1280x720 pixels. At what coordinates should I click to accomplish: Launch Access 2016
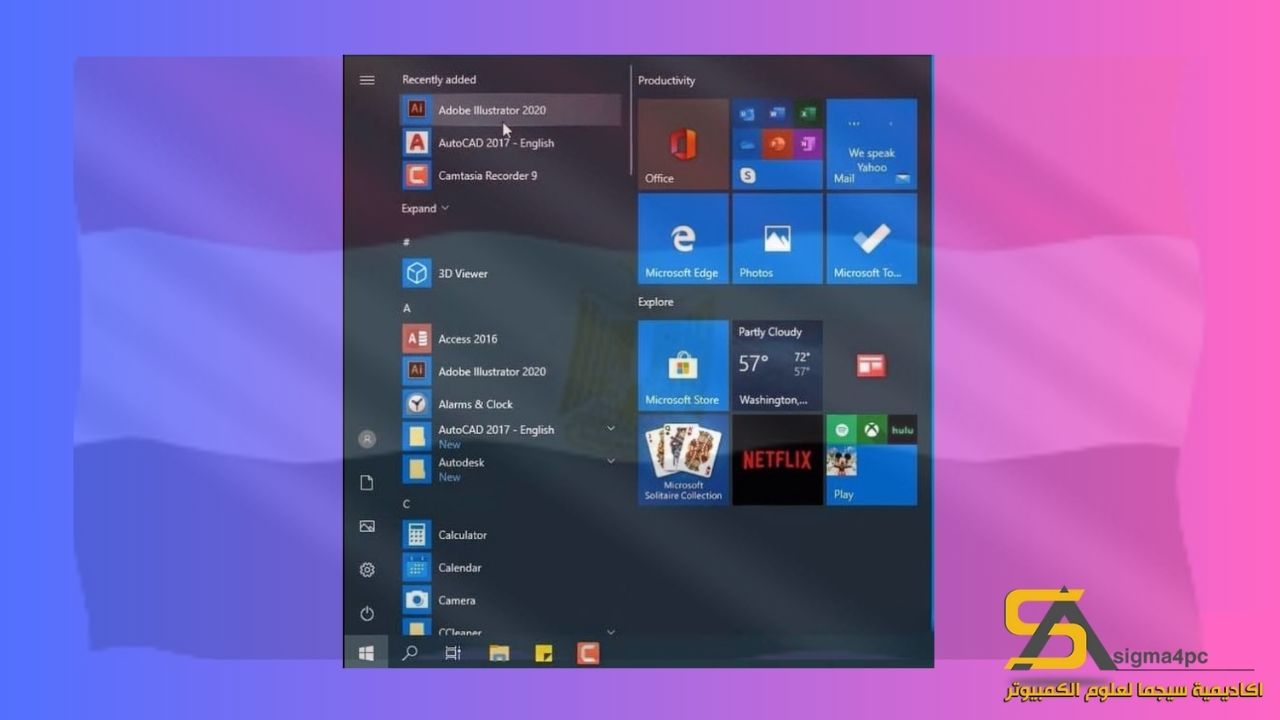(x=510, y=339)
